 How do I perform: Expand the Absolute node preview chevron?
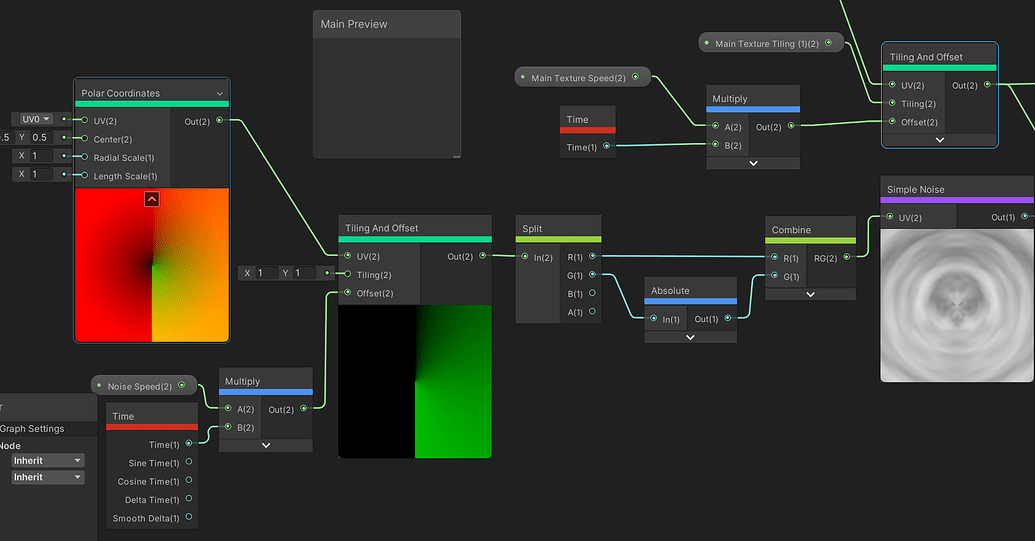pyautogui.click(x=690, y=338)
